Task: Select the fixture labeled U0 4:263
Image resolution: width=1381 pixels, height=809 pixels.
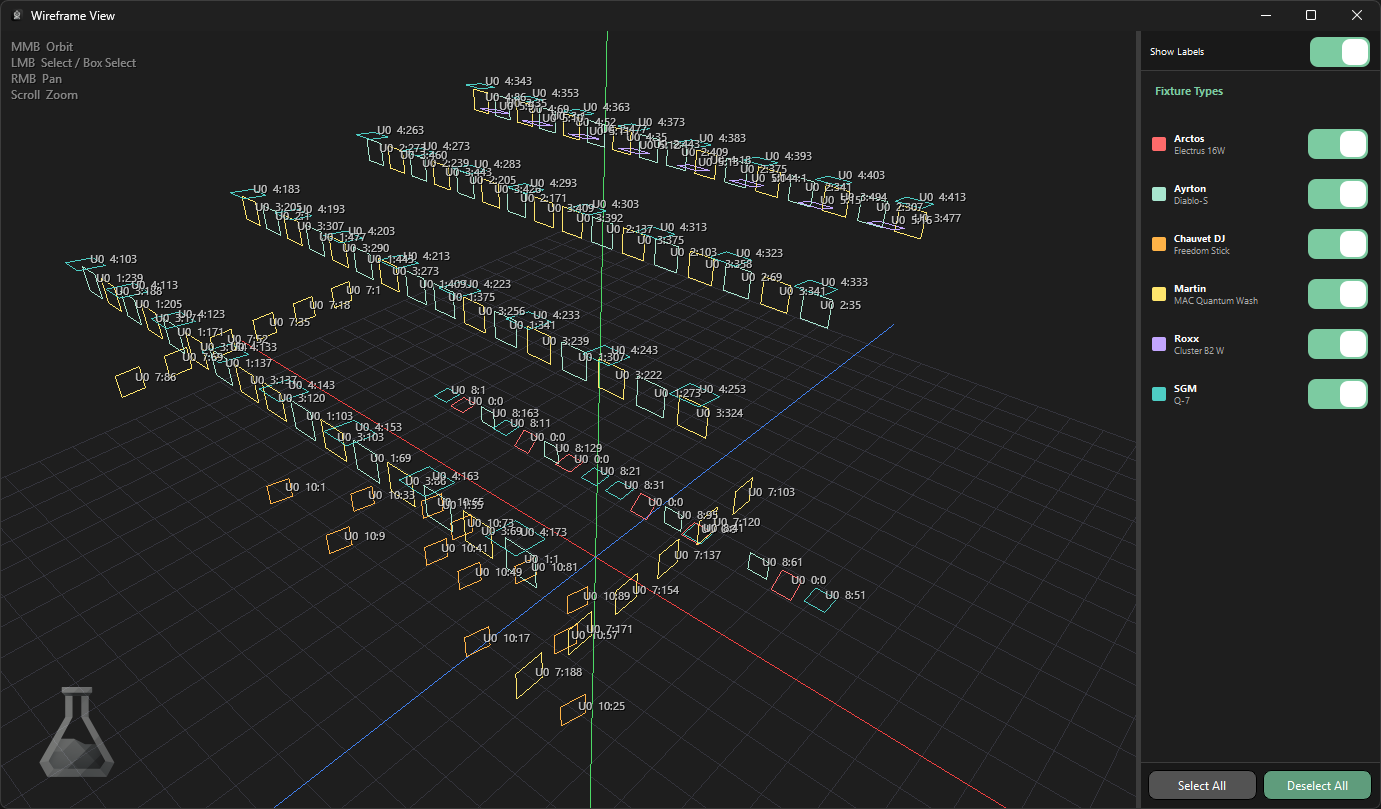Action: (x=374, y=134)
